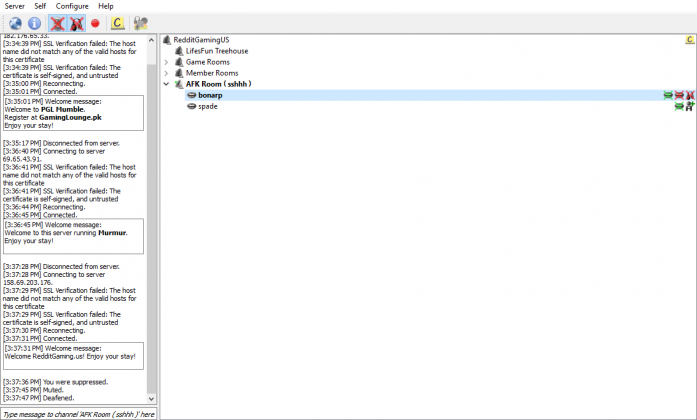
Task: Expand the Game Rooms channel
Action: click(167, 62)
